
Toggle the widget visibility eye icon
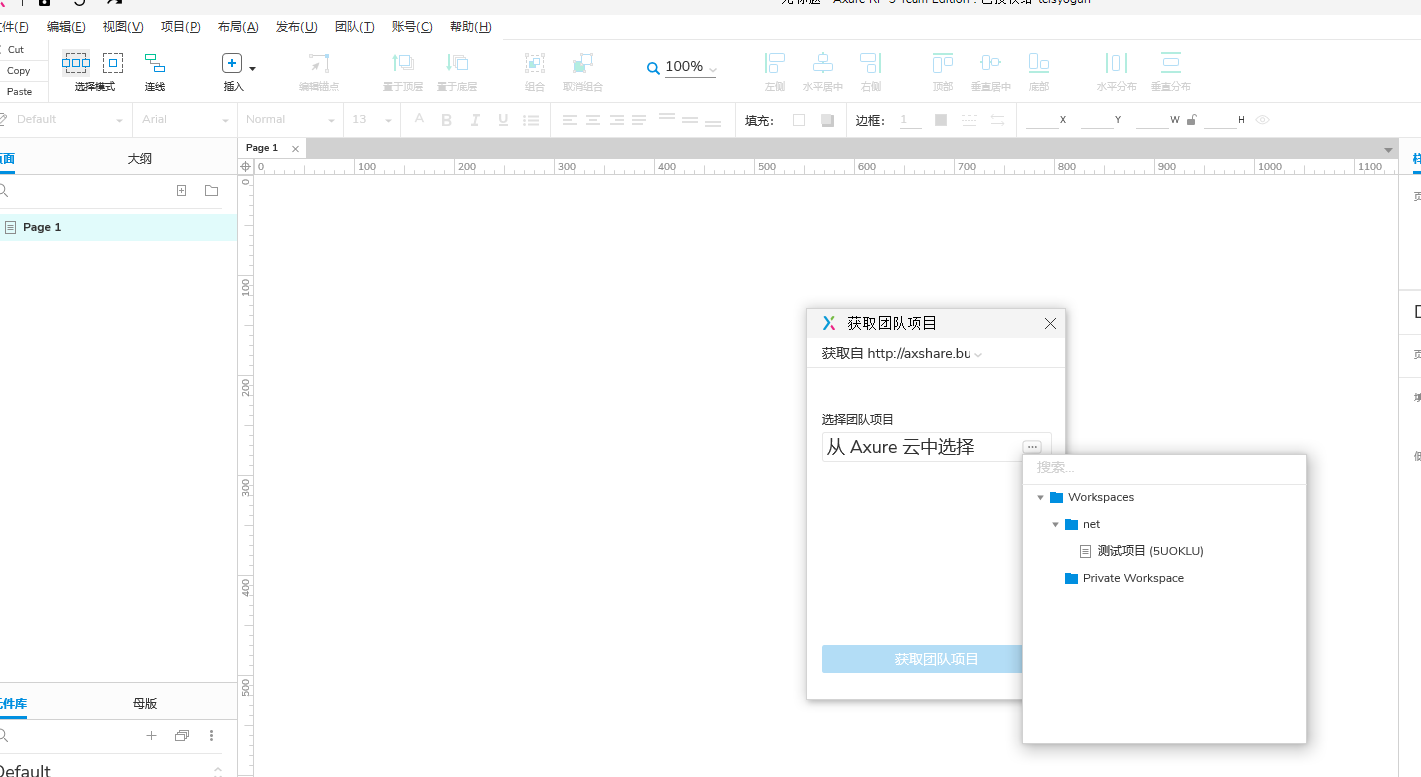point(1263,120)
